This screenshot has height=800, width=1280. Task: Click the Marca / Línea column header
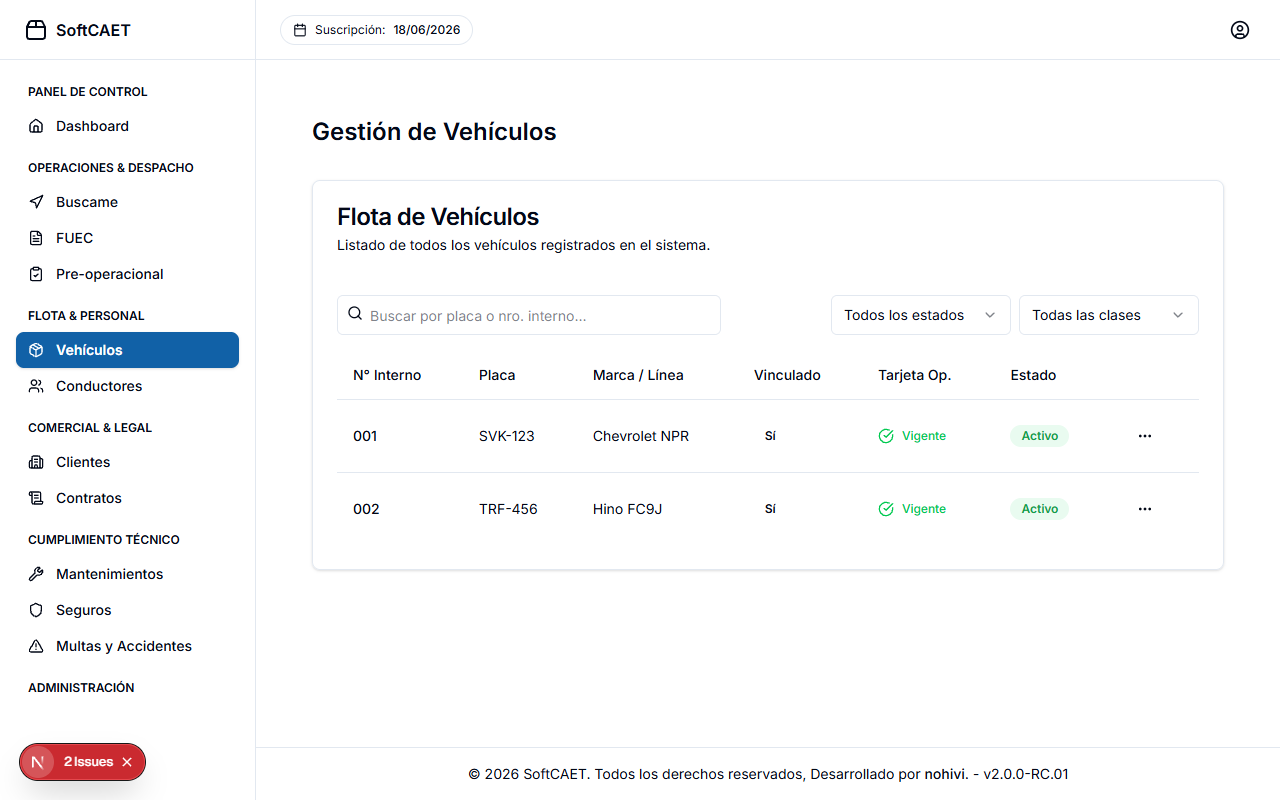(x=638, y=375)
